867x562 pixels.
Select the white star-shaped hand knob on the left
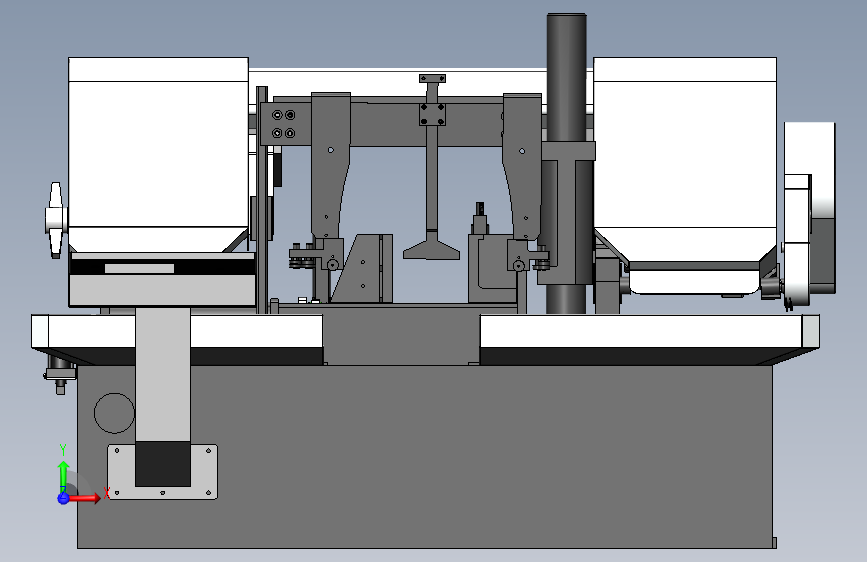[x=55, y=220]
